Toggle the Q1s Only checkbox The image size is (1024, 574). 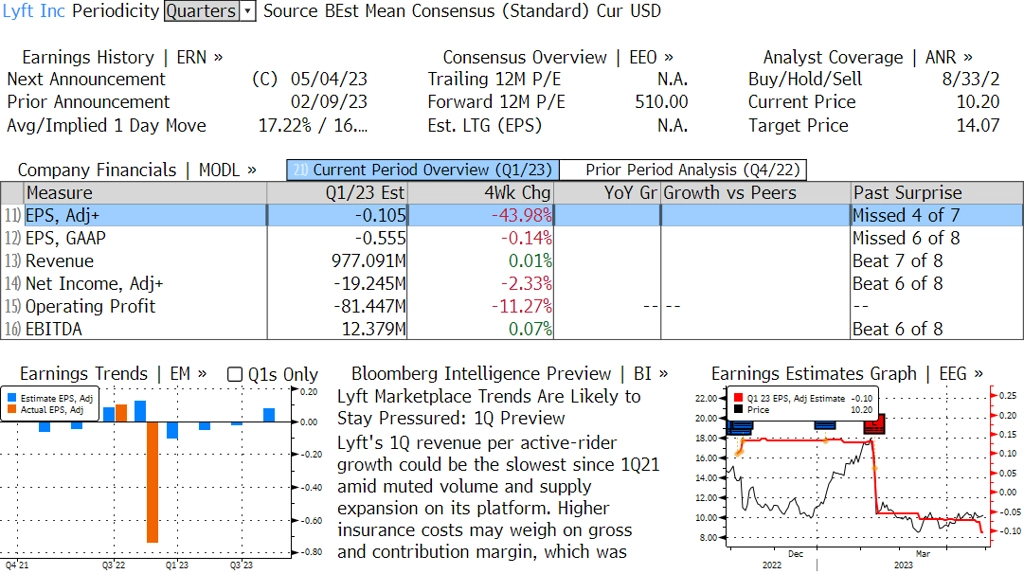(x=234, y=374)
